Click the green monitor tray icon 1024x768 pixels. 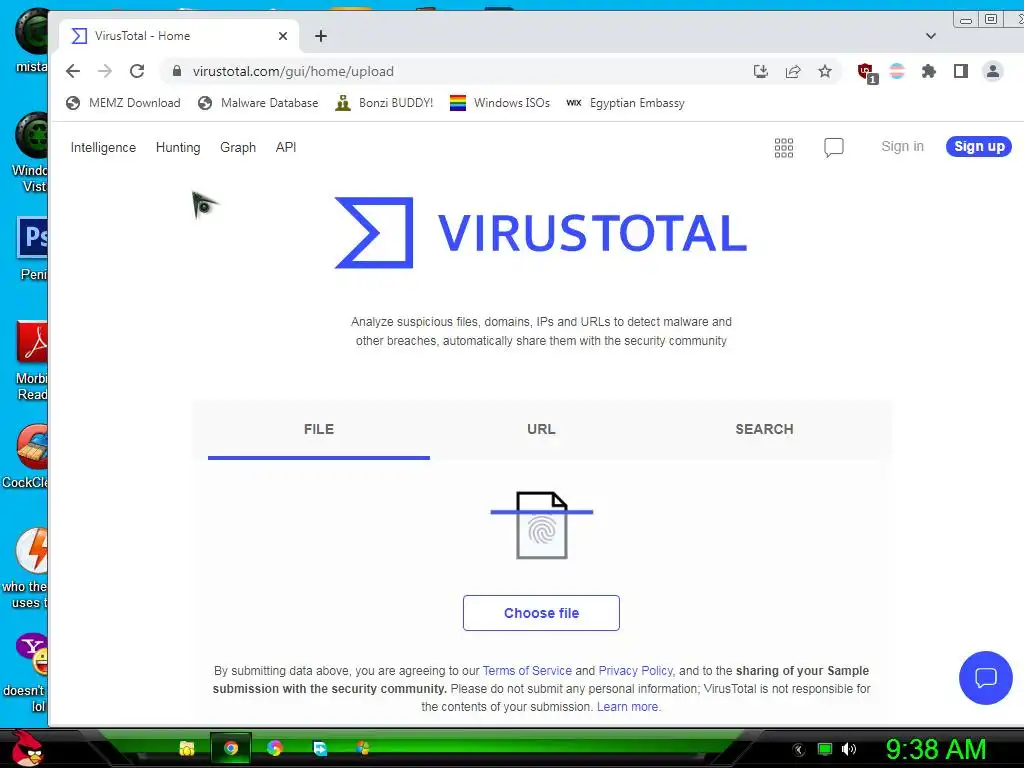[x=825, y=749]
